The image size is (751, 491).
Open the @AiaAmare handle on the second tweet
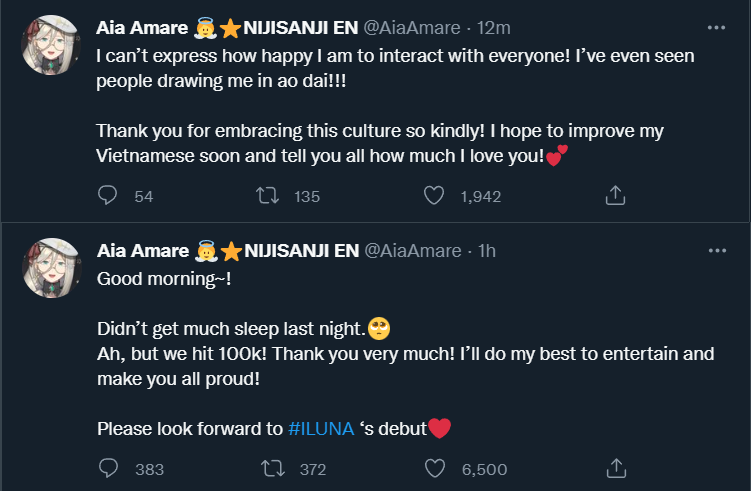coord(421,250)
